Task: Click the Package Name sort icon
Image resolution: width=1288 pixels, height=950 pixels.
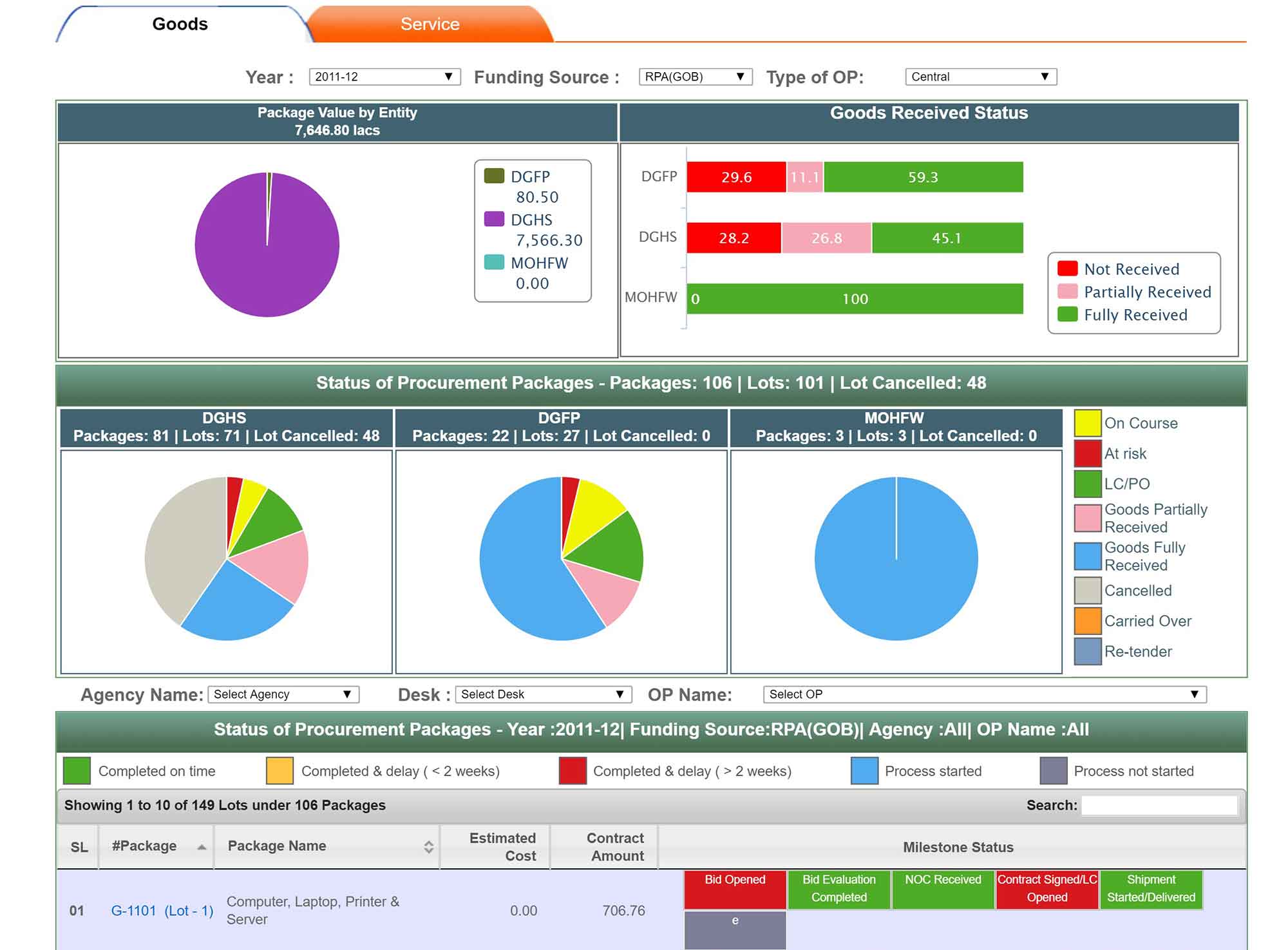Action: point(428,847)
